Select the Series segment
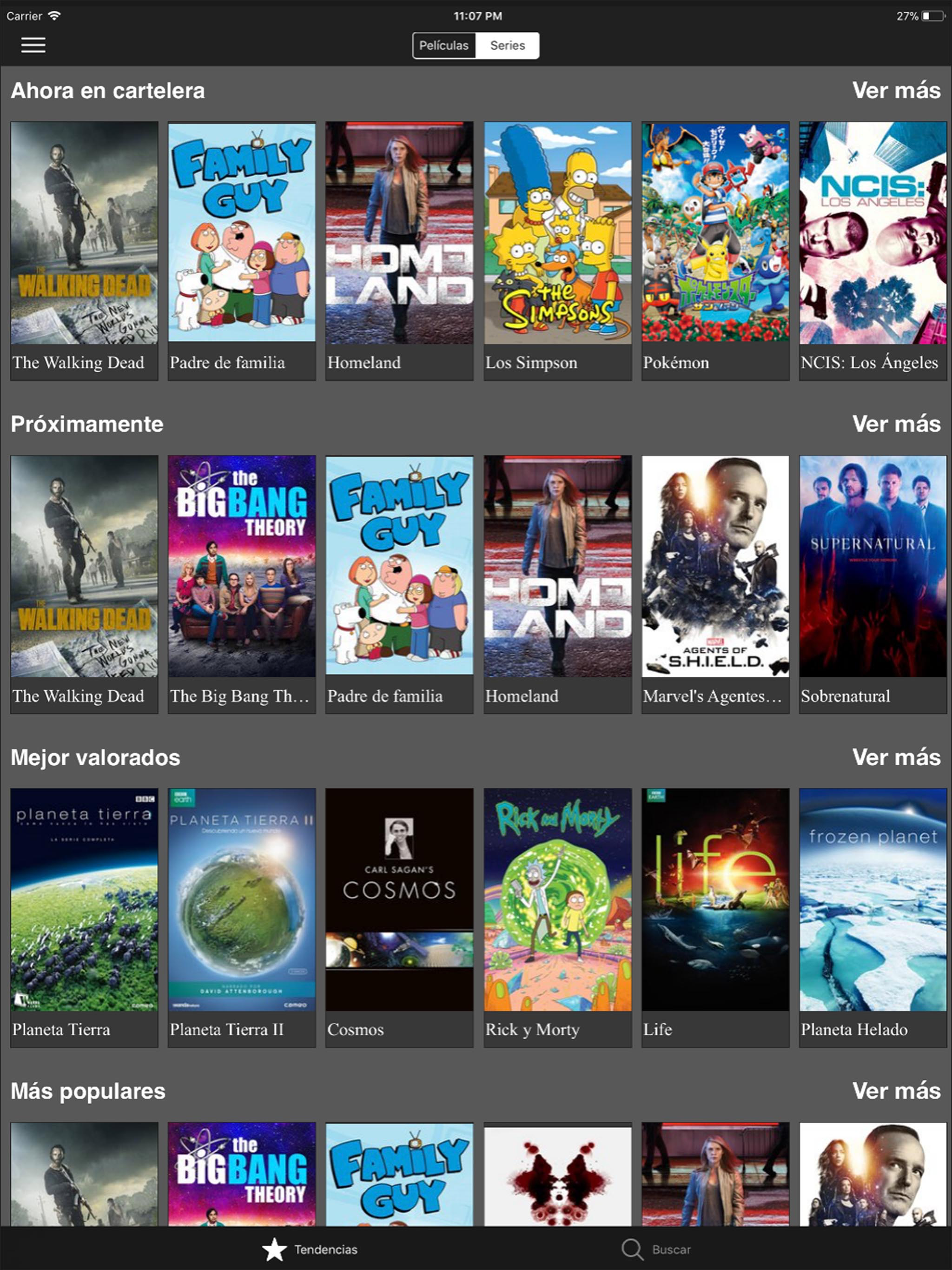The width and height of the screenshot is (952, 1270). point(508,46)
